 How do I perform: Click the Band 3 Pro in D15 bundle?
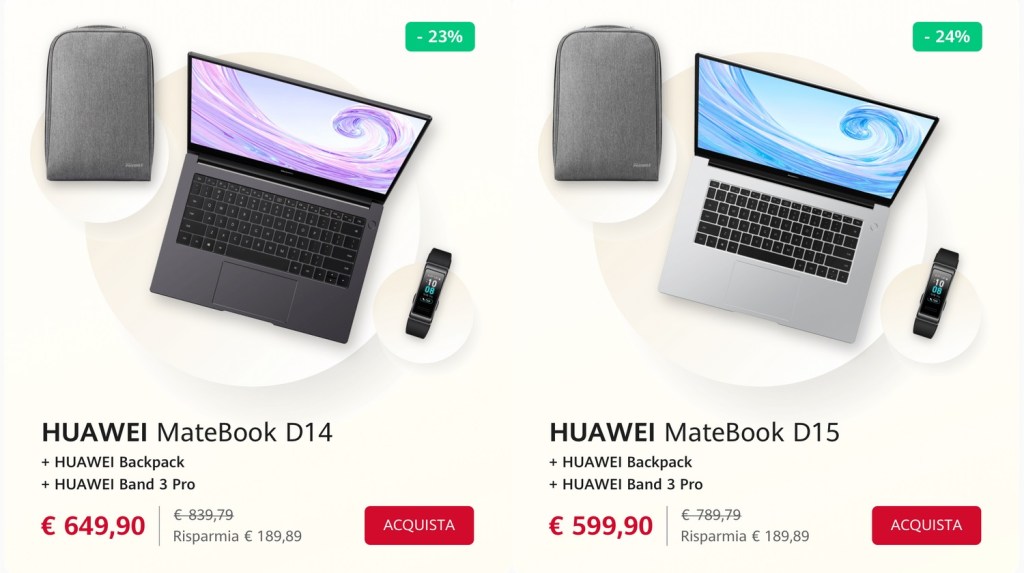coord(936,293)
